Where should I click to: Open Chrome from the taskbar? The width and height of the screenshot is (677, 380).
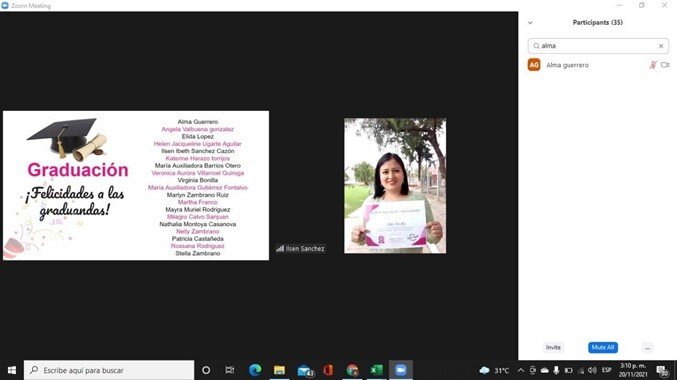(352, 370)
